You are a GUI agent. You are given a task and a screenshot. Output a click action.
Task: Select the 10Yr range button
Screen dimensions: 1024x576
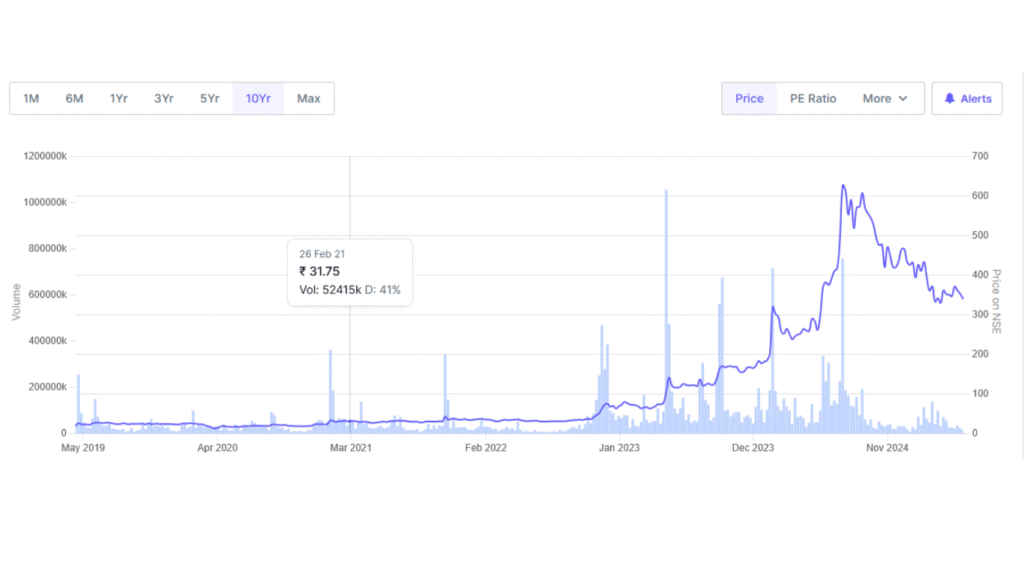click(258, 98)
